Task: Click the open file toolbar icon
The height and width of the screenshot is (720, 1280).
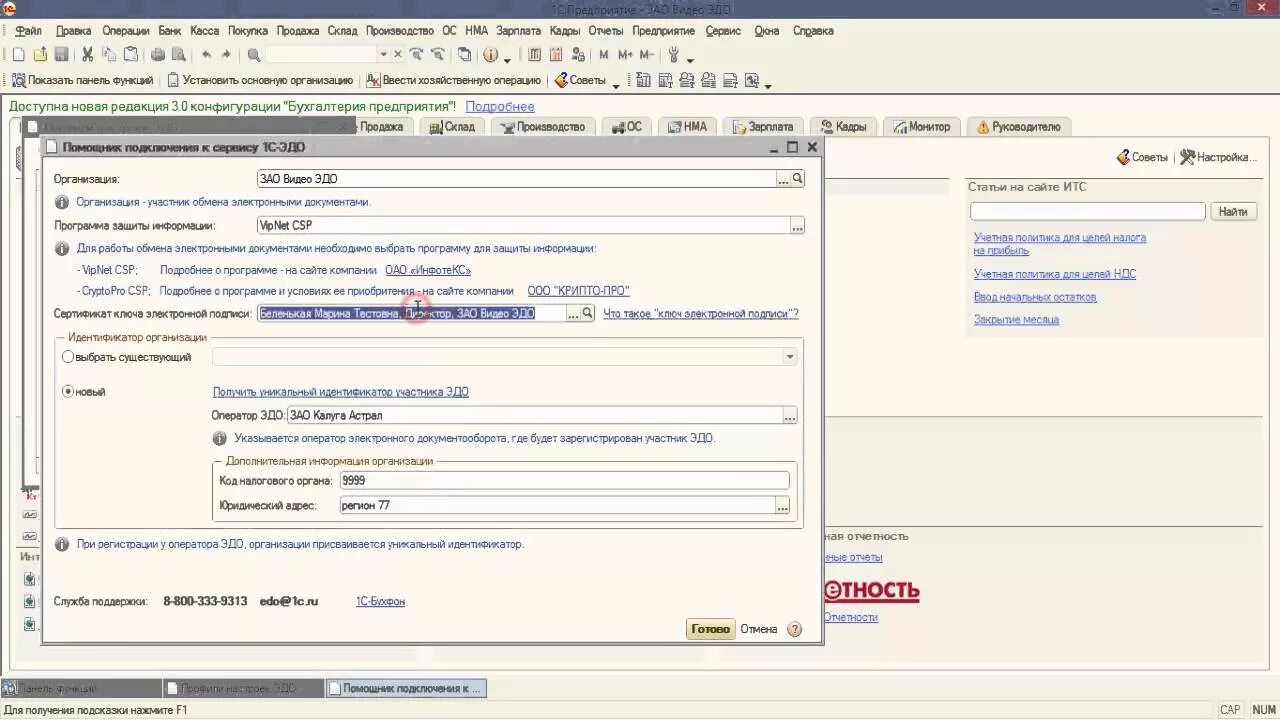Action: [x=40, y=55]
